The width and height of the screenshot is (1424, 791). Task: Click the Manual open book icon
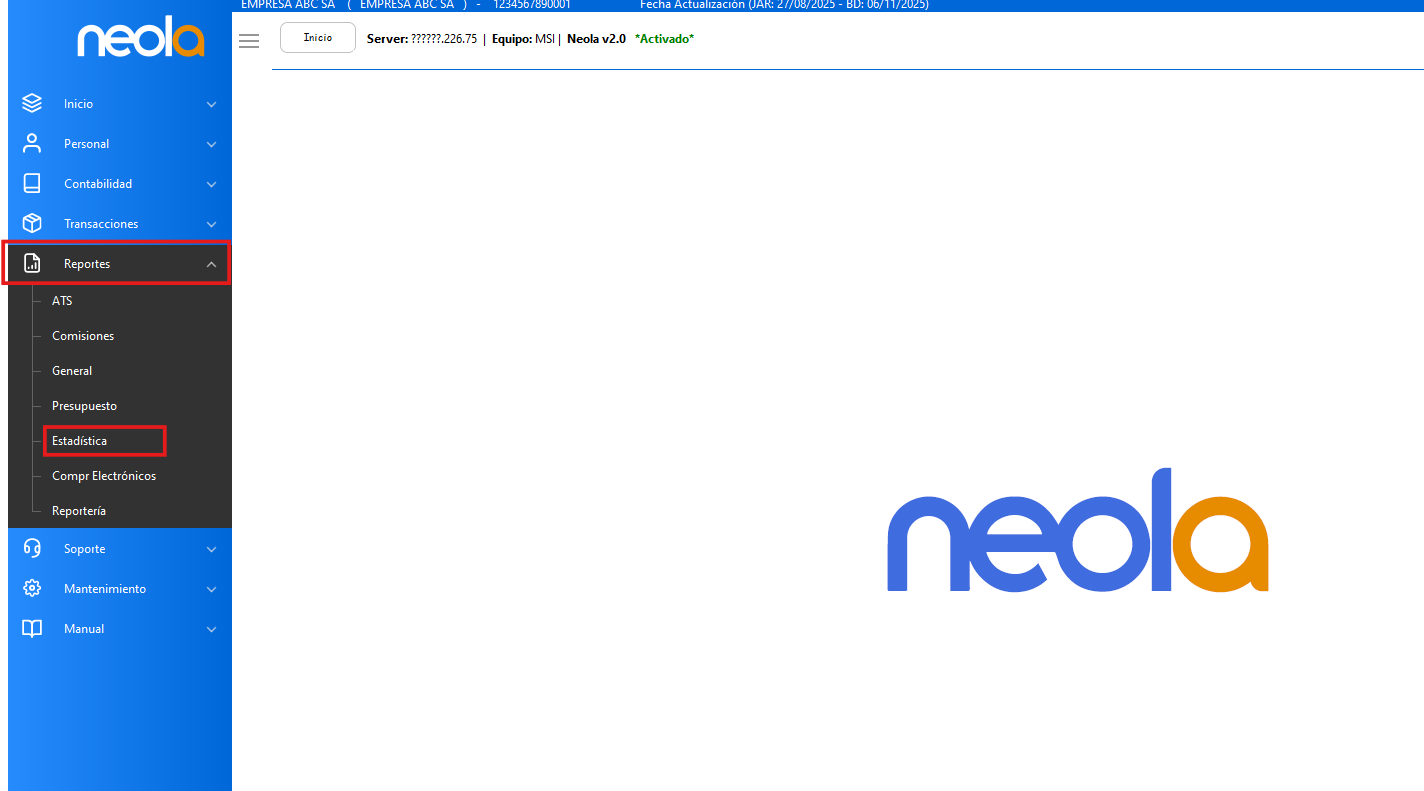(x=32, y=628)
